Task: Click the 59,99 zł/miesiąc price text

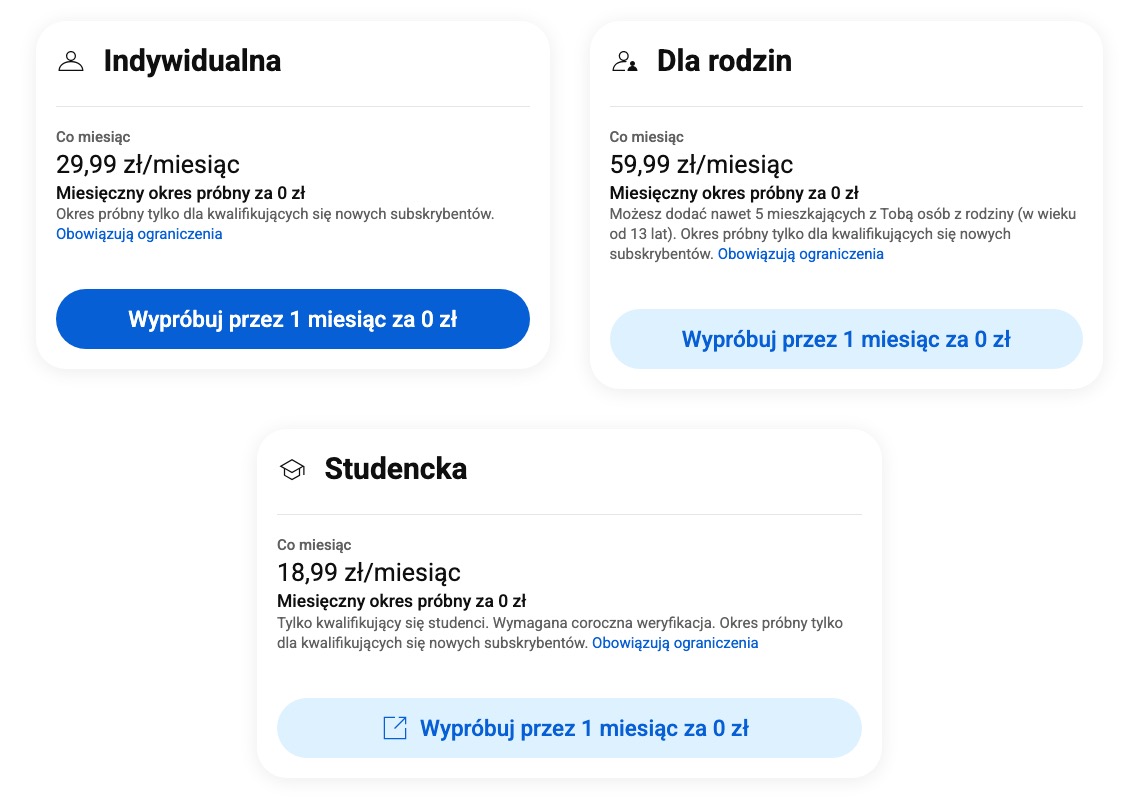Action: pyautogui.click(x=702, y=165)
